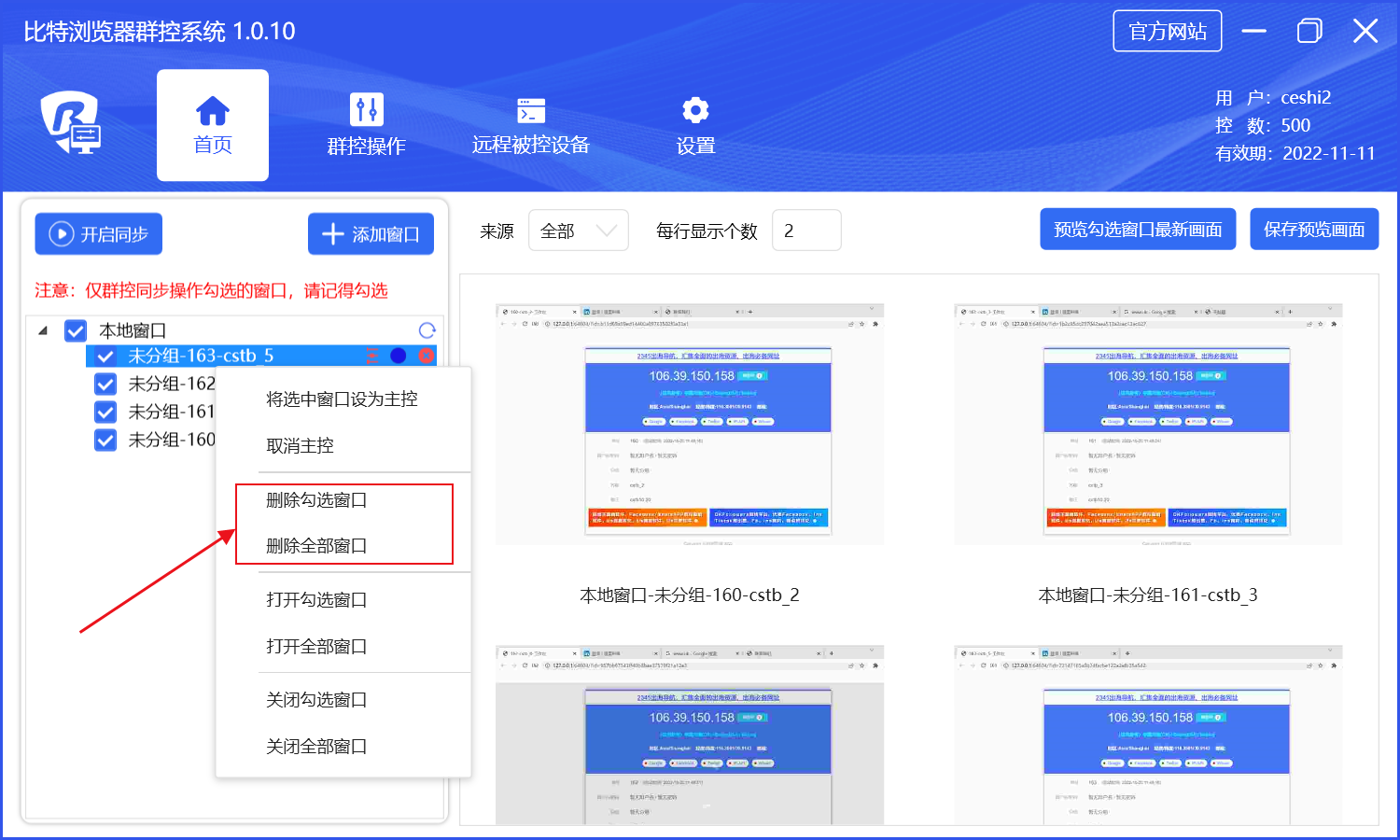Screen dimensions: 1400x840
Task: Open 设置 via the gear icon
Action: (x=695, y=110)
